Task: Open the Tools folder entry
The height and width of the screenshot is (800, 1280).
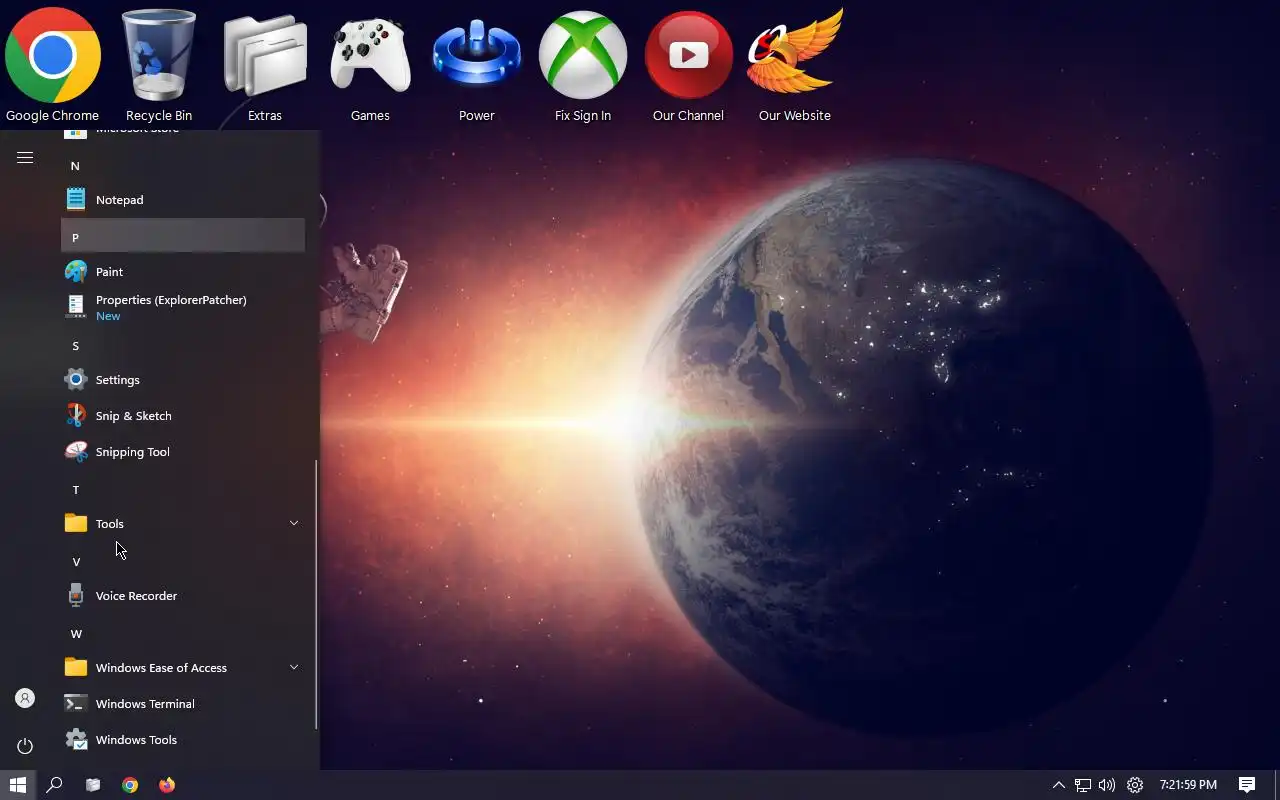Action: click(183, 524)
